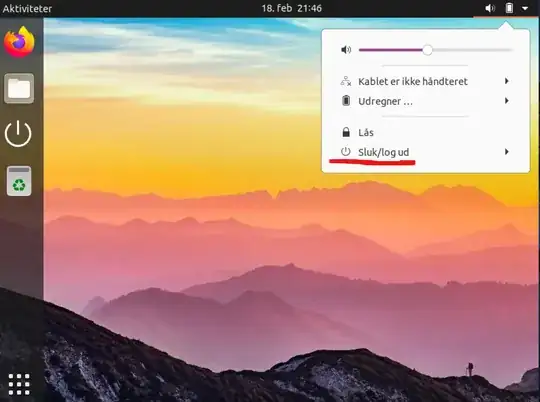The height and width of the screenshot is (402, 540).
Task: Open the 'Aktiviteter' overview
Action: point(27,8)
